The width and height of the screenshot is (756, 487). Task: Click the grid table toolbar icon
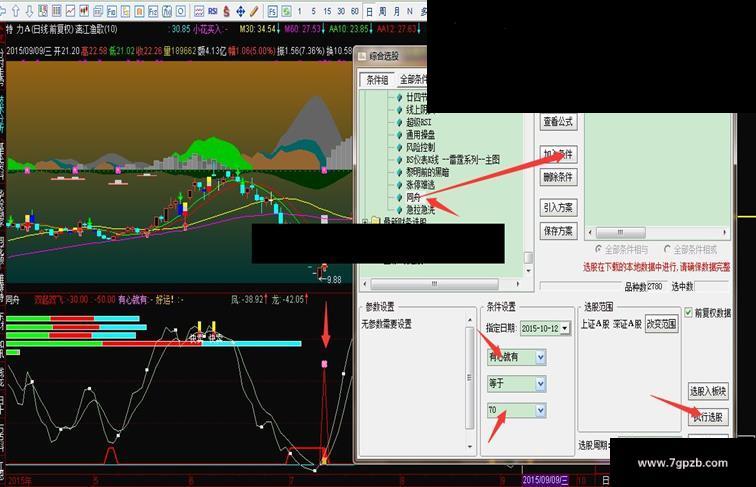tap(56, 11)
